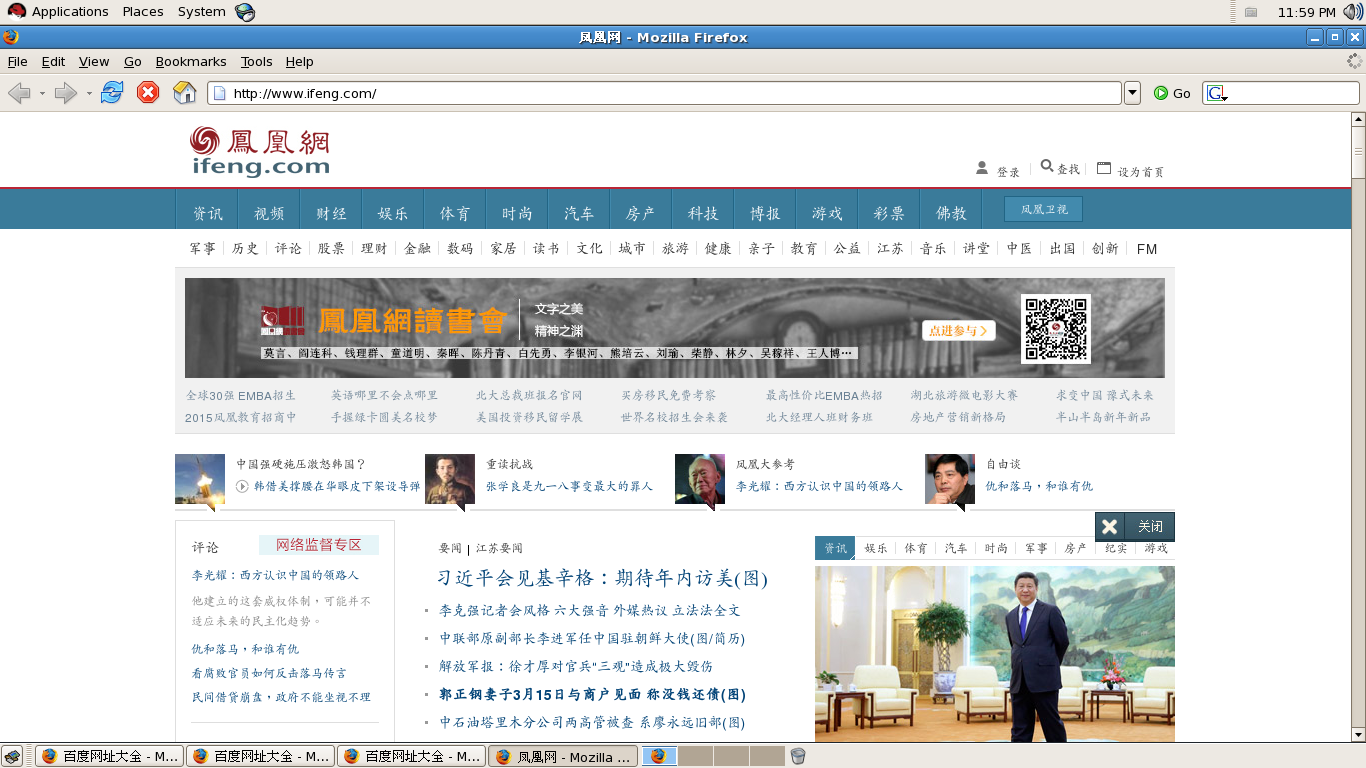Viewport: 1366px width, 768px height.
Task: Click the first workspace switcher cell
Action: coord(659,756)
